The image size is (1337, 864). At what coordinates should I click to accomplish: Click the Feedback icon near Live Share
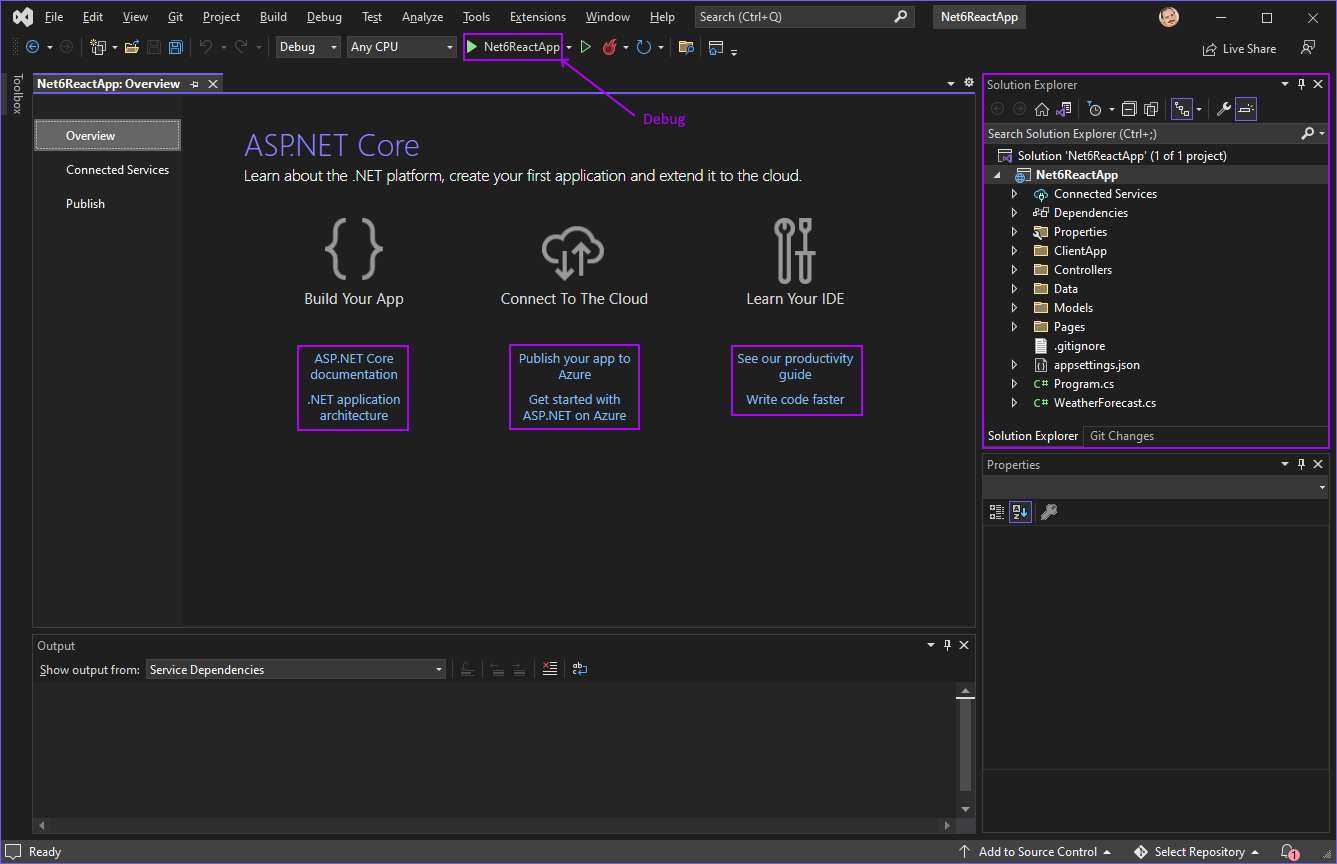coord(1308,48)
